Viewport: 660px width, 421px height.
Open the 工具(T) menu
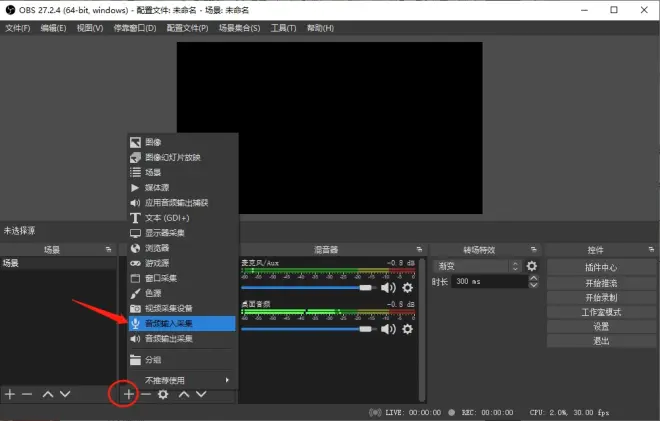pos(283,28)
